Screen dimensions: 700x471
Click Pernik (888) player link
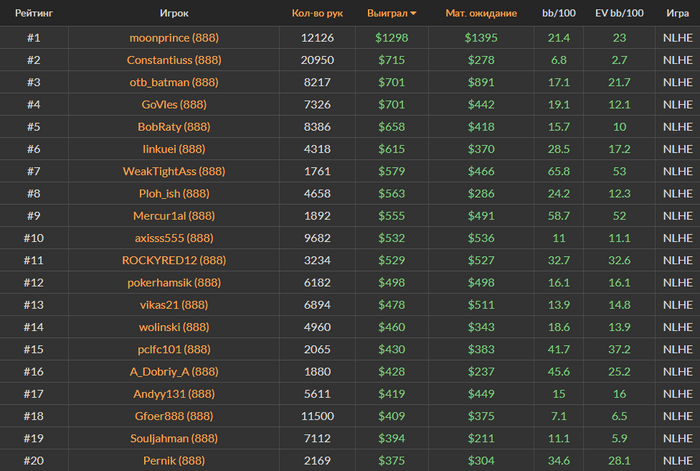[x=174, y=461]
